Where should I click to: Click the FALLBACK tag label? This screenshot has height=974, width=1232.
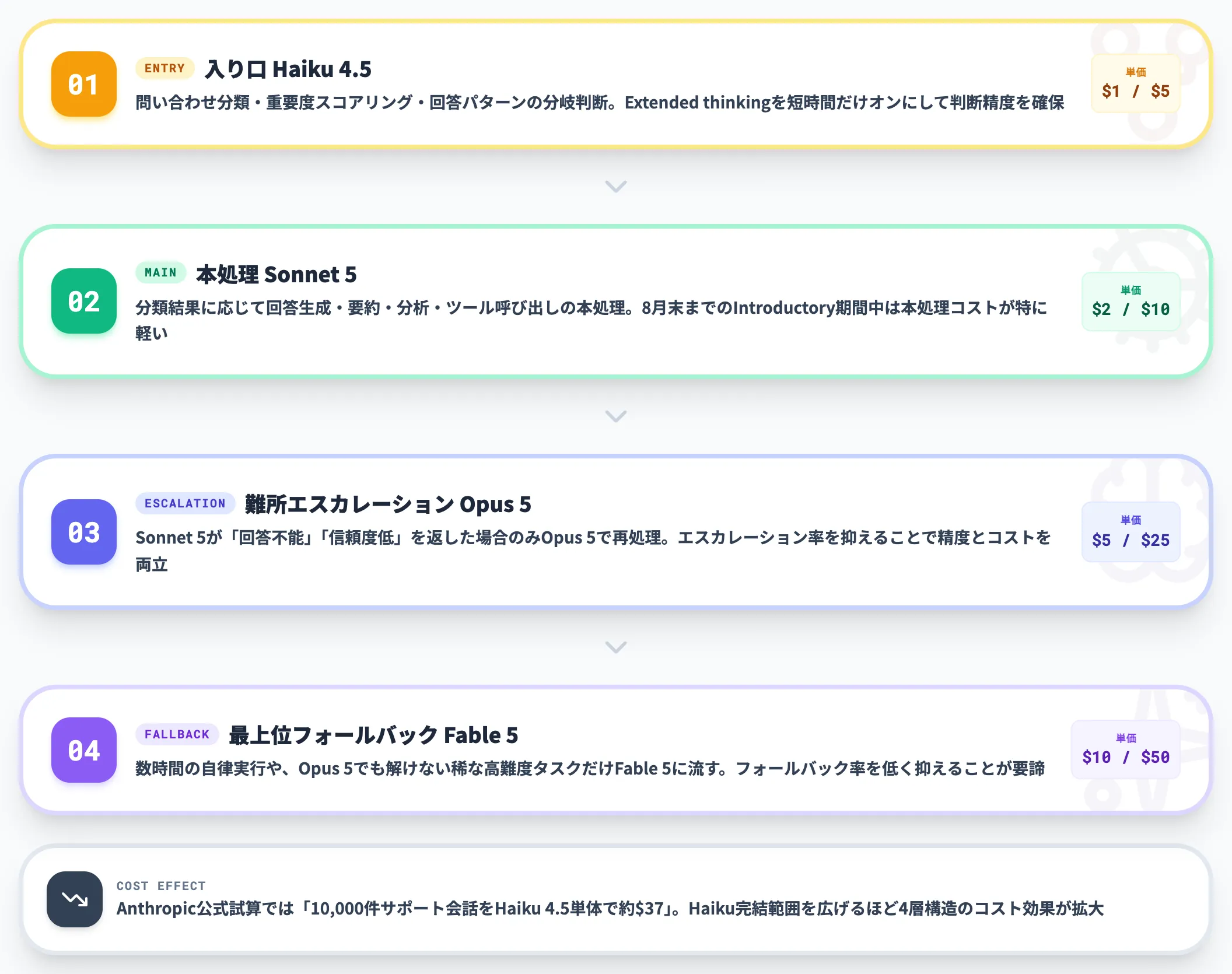(x=177, y=734)
